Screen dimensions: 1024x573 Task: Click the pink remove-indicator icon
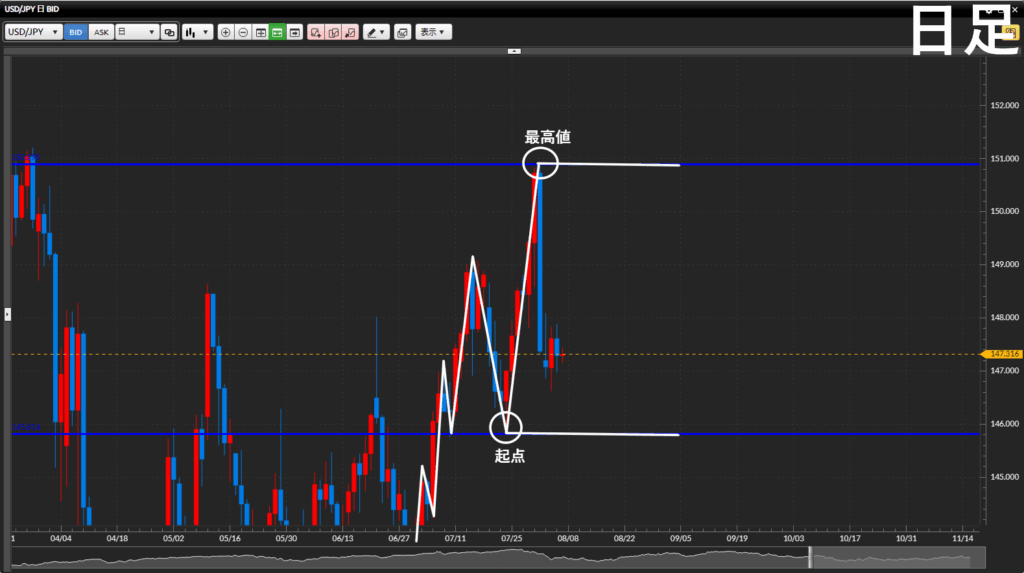351,32
